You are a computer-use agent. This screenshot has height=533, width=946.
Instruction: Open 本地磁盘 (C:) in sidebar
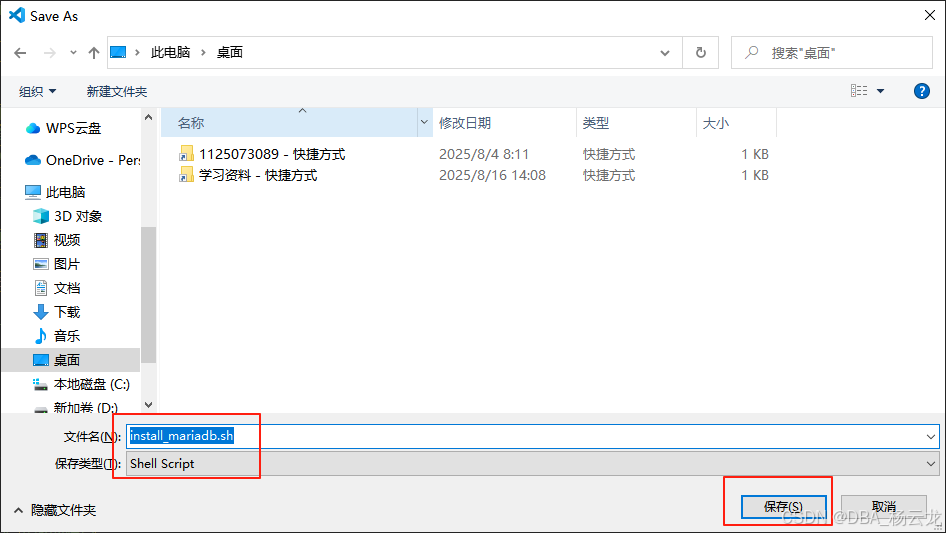[x=81, y=385]
